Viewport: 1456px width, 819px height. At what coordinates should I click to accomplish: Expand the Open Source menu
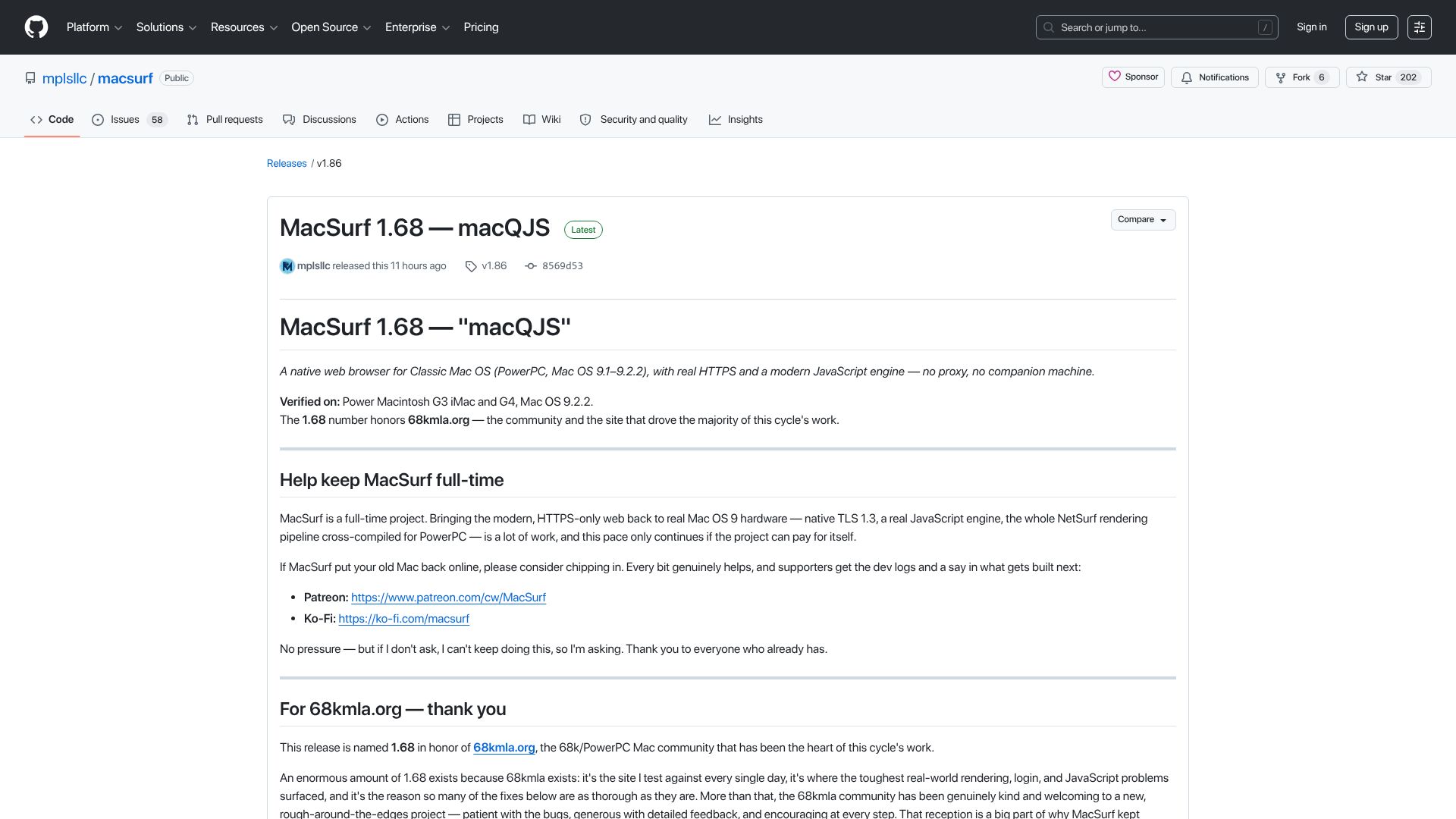tap(331, 27)
